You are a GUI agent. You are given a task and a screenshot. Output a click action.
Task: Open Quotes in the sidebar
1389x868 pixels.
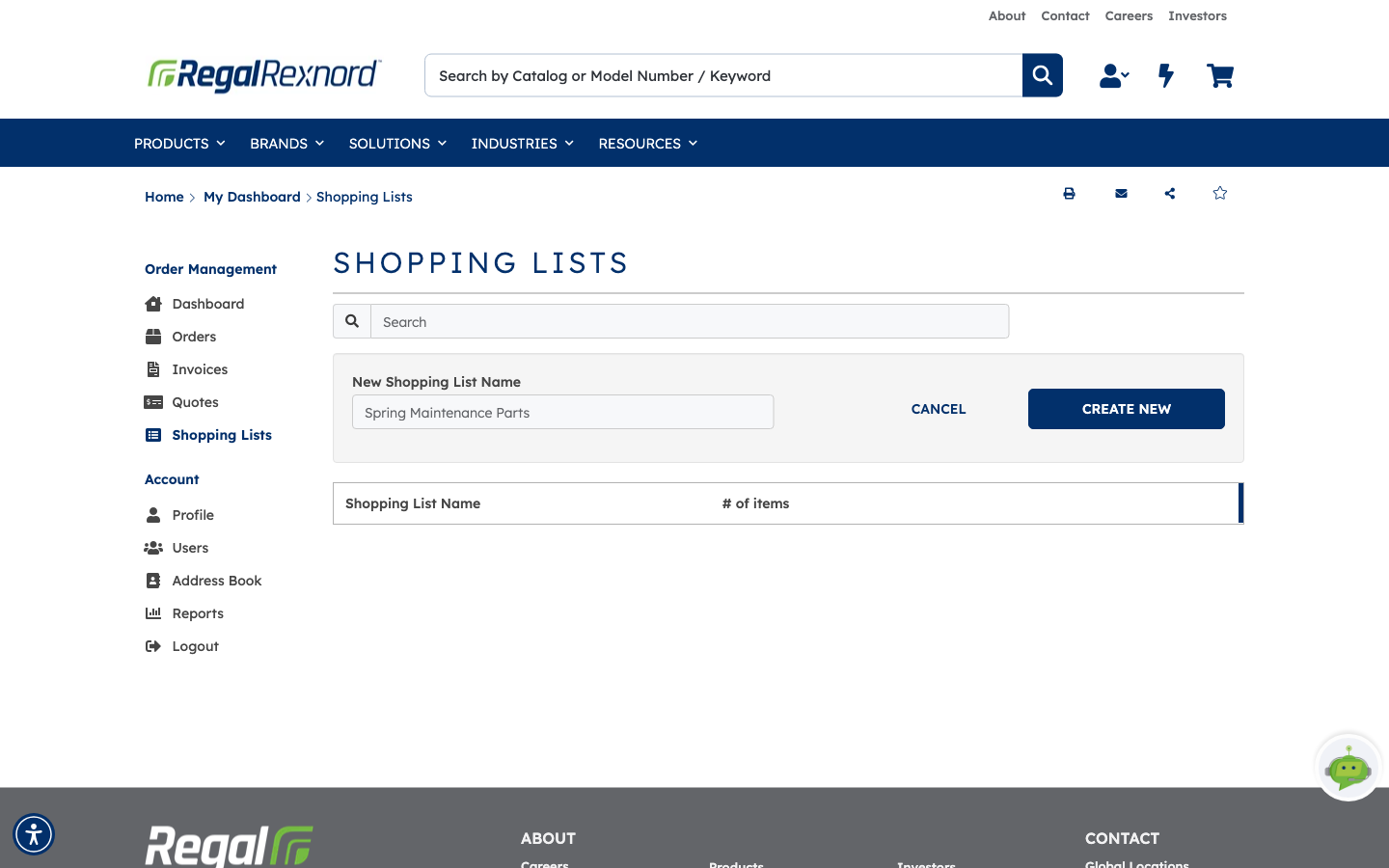coord(181,402)
